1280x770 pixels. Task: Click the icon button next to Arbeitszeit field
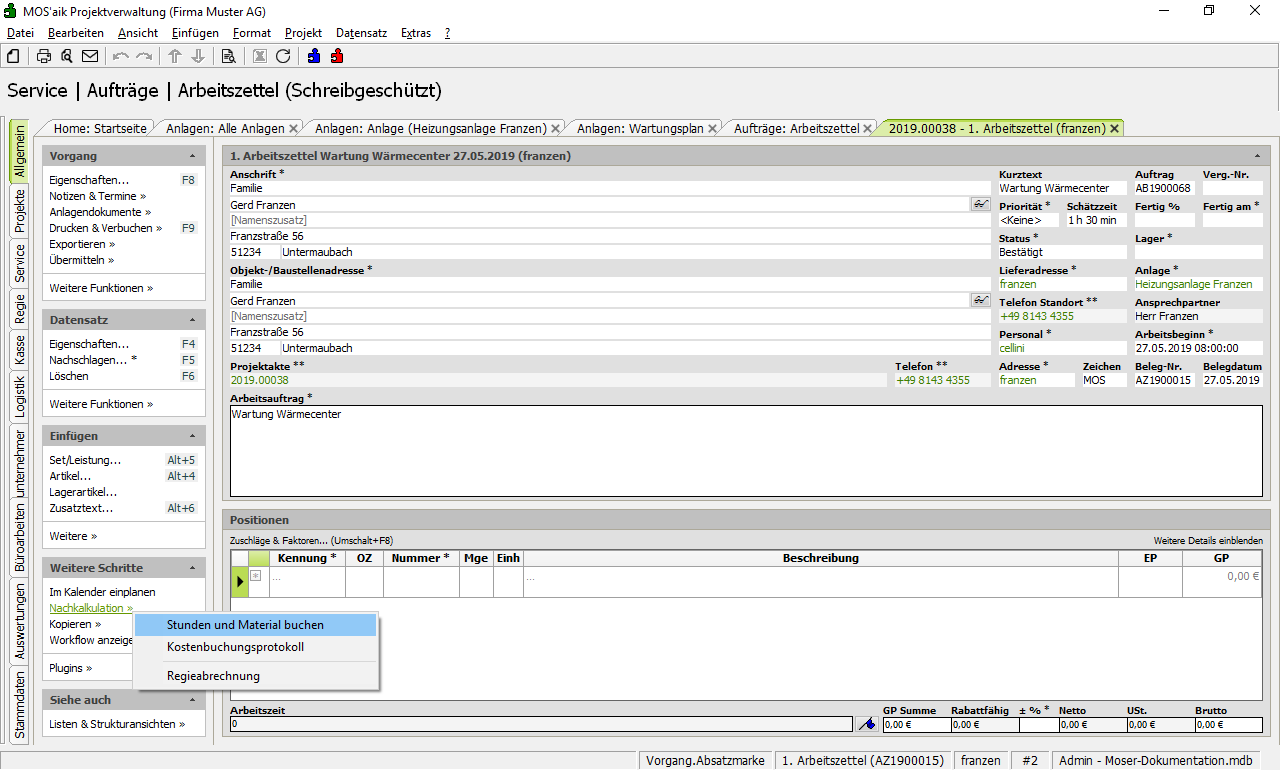coord(867,724)
